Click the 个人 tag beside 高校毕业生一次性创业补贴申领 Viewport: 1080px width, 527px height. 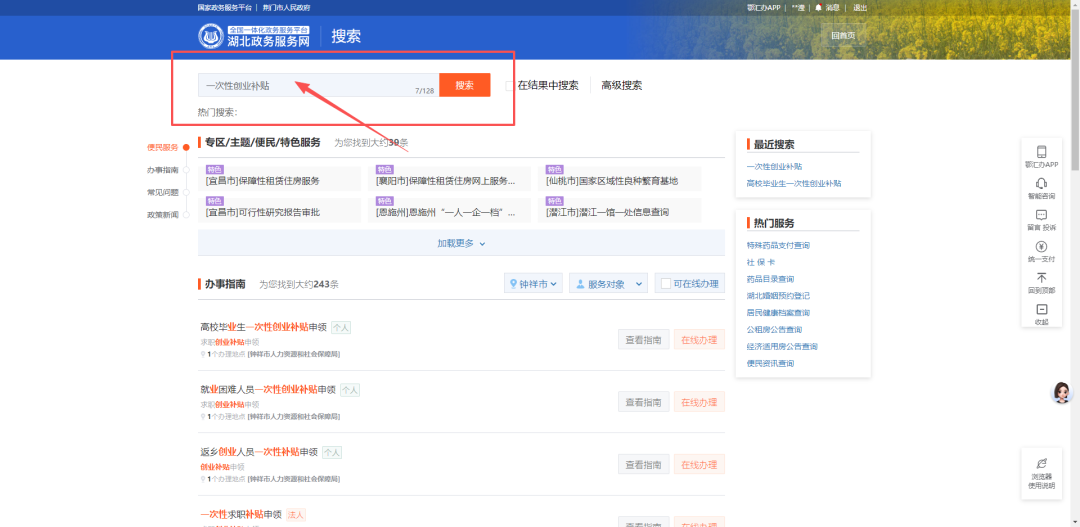click(341, 328)
